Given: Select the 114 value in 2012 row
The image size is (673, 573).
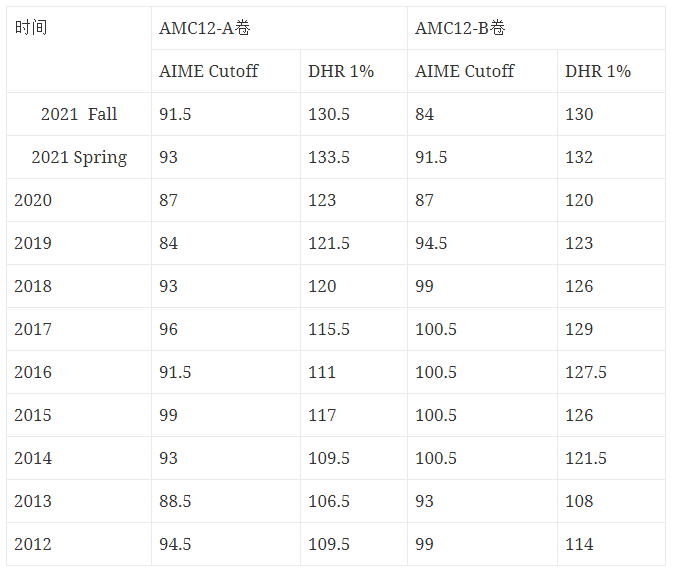Looking at the screenshot, I should pos(612,544).
